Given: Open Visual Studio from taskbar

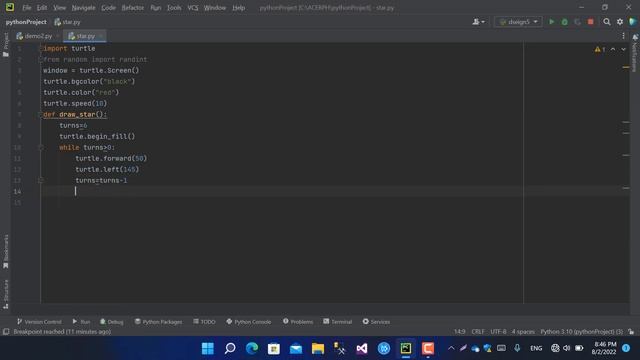Looking at the screenshot, I should coord(362,348).
